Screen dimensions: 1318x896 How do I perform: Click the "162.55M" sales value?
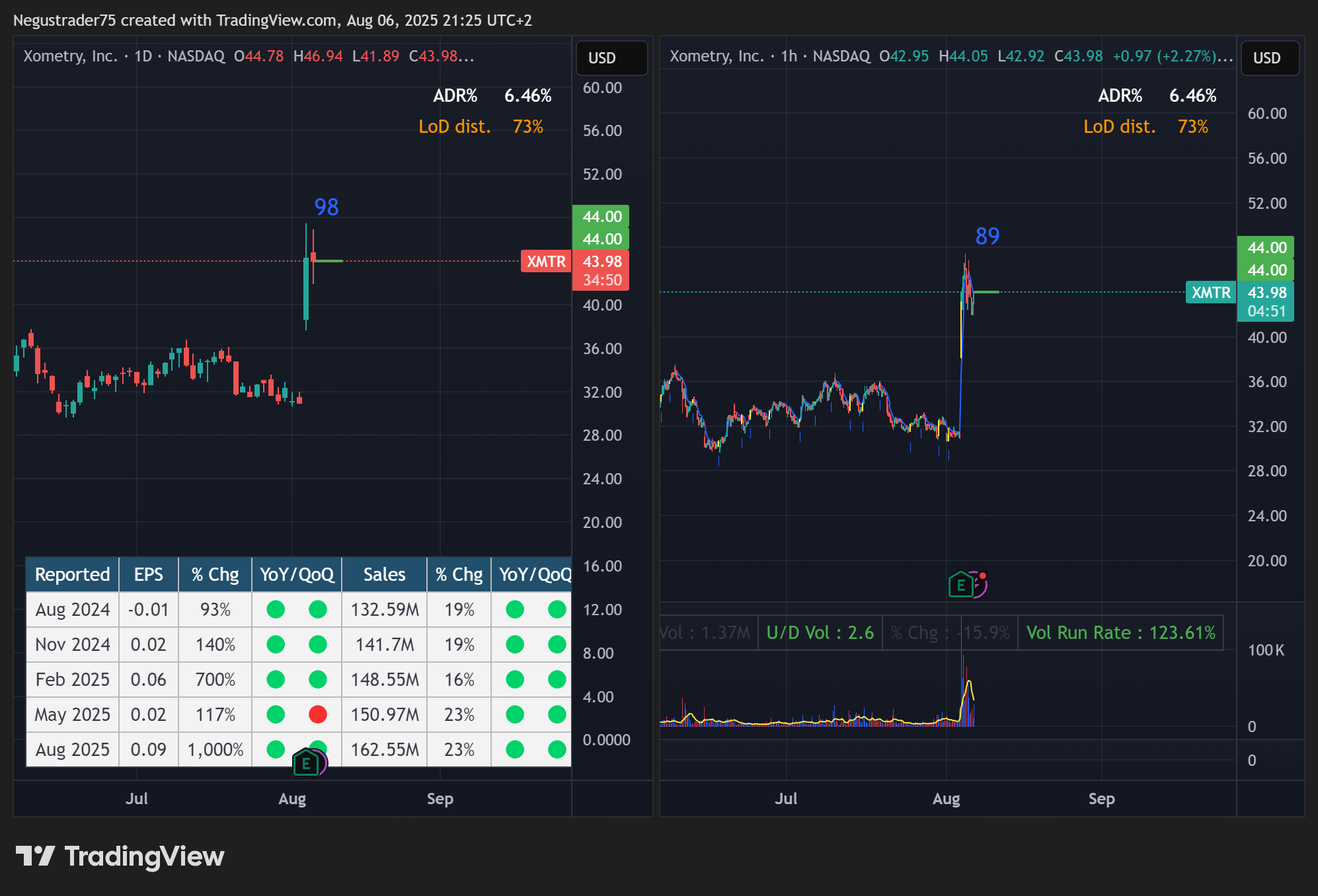(385, 749)
